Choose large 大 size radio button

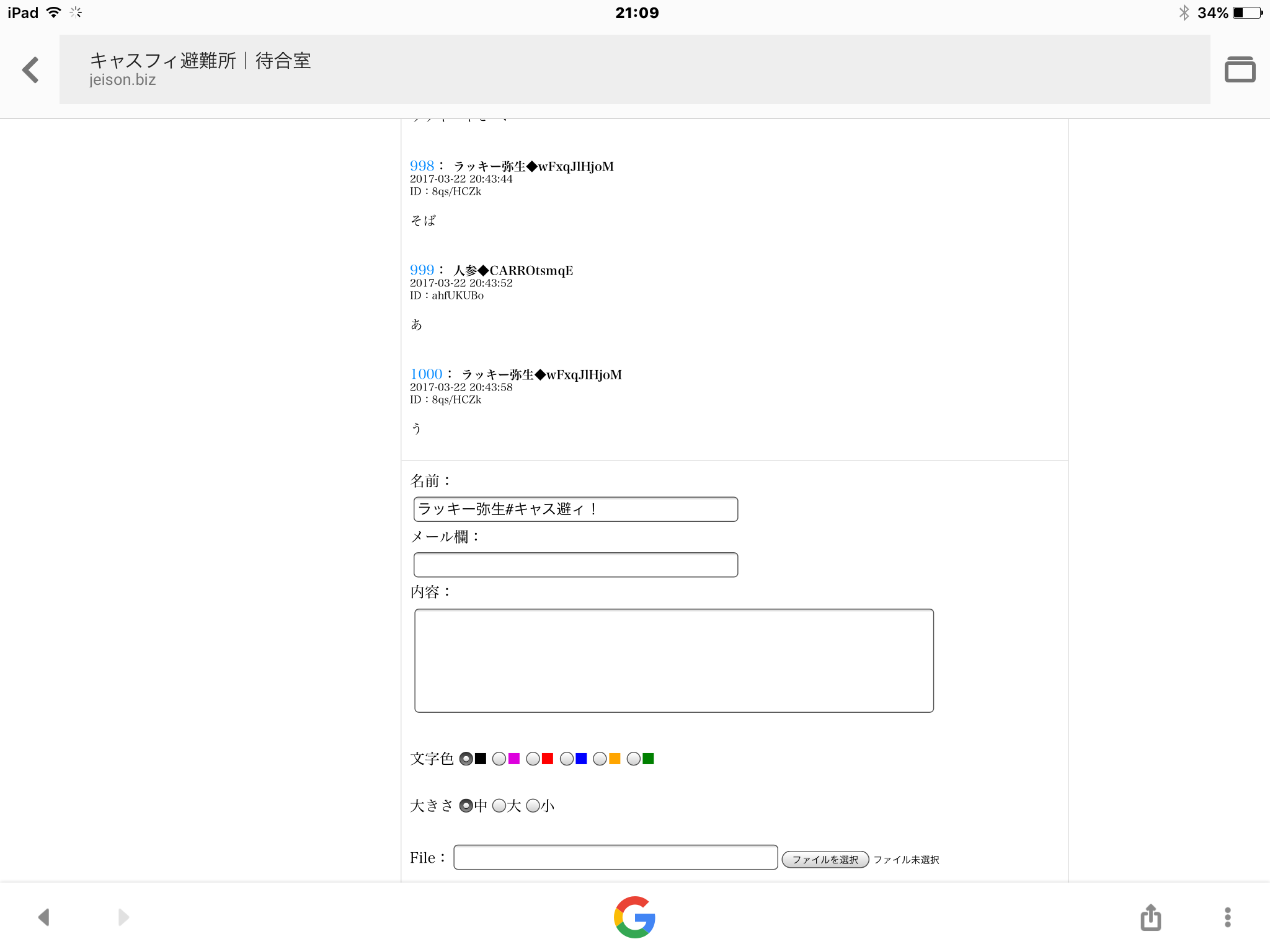[x=499, y=806]
